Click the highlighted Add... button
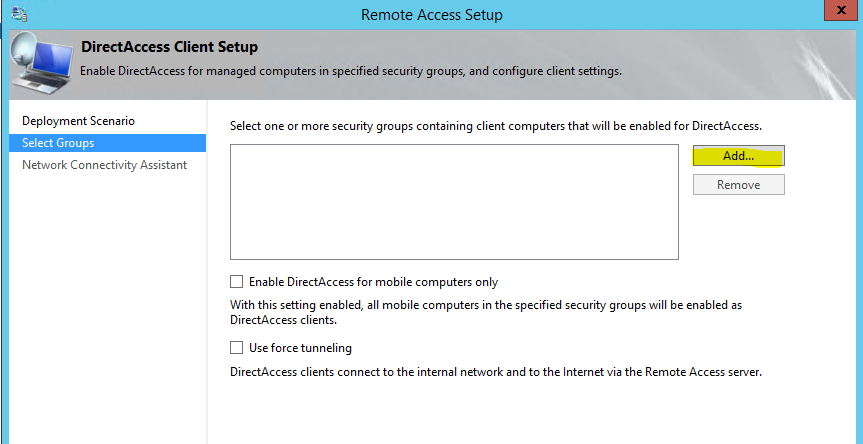 (738, 156)
